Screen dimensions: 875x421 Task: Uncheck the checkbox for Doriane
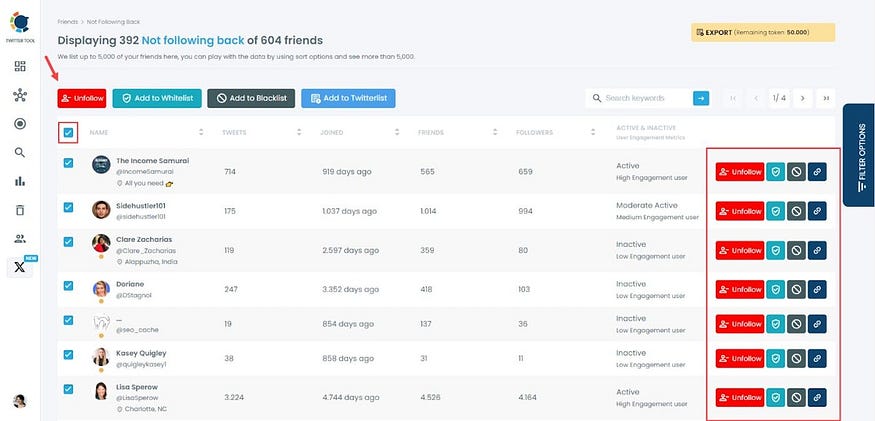(x=68, y=285)
